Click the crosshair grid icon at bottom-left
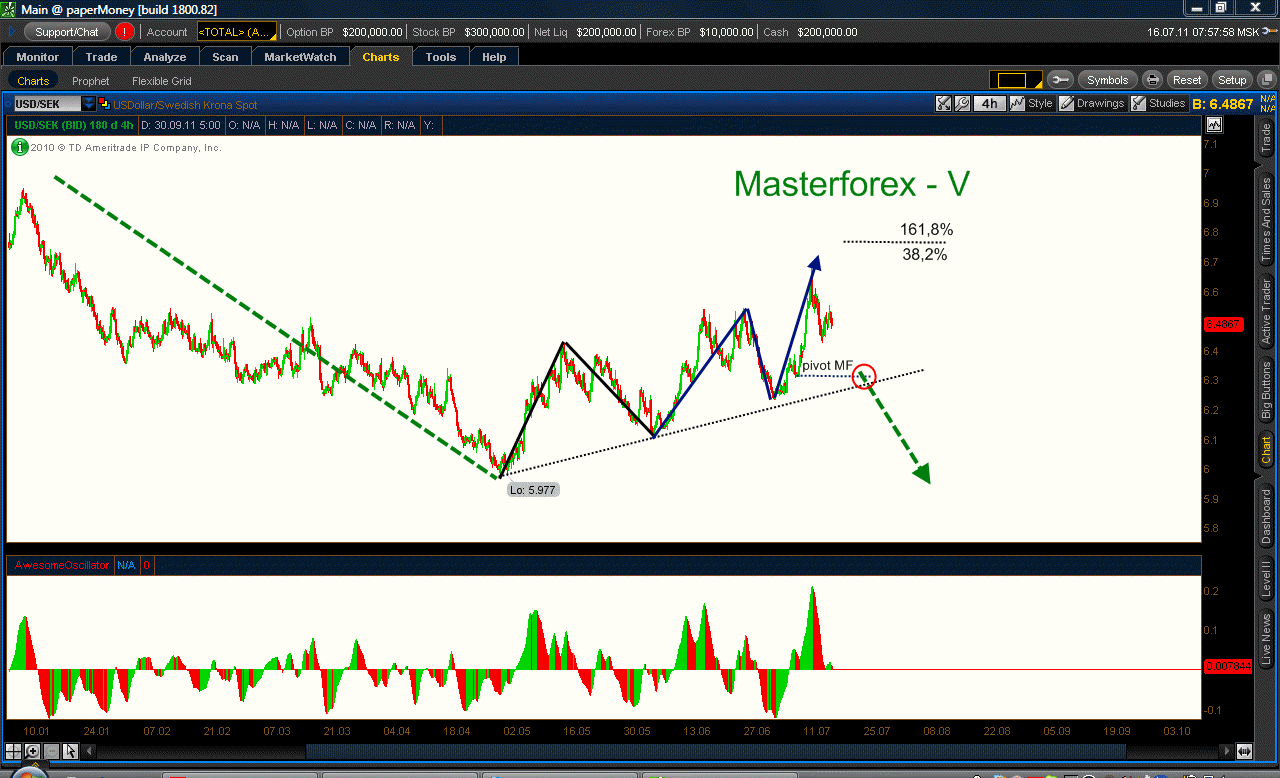The height and width of the screenshot is (778, 1280). click(13, 751)
